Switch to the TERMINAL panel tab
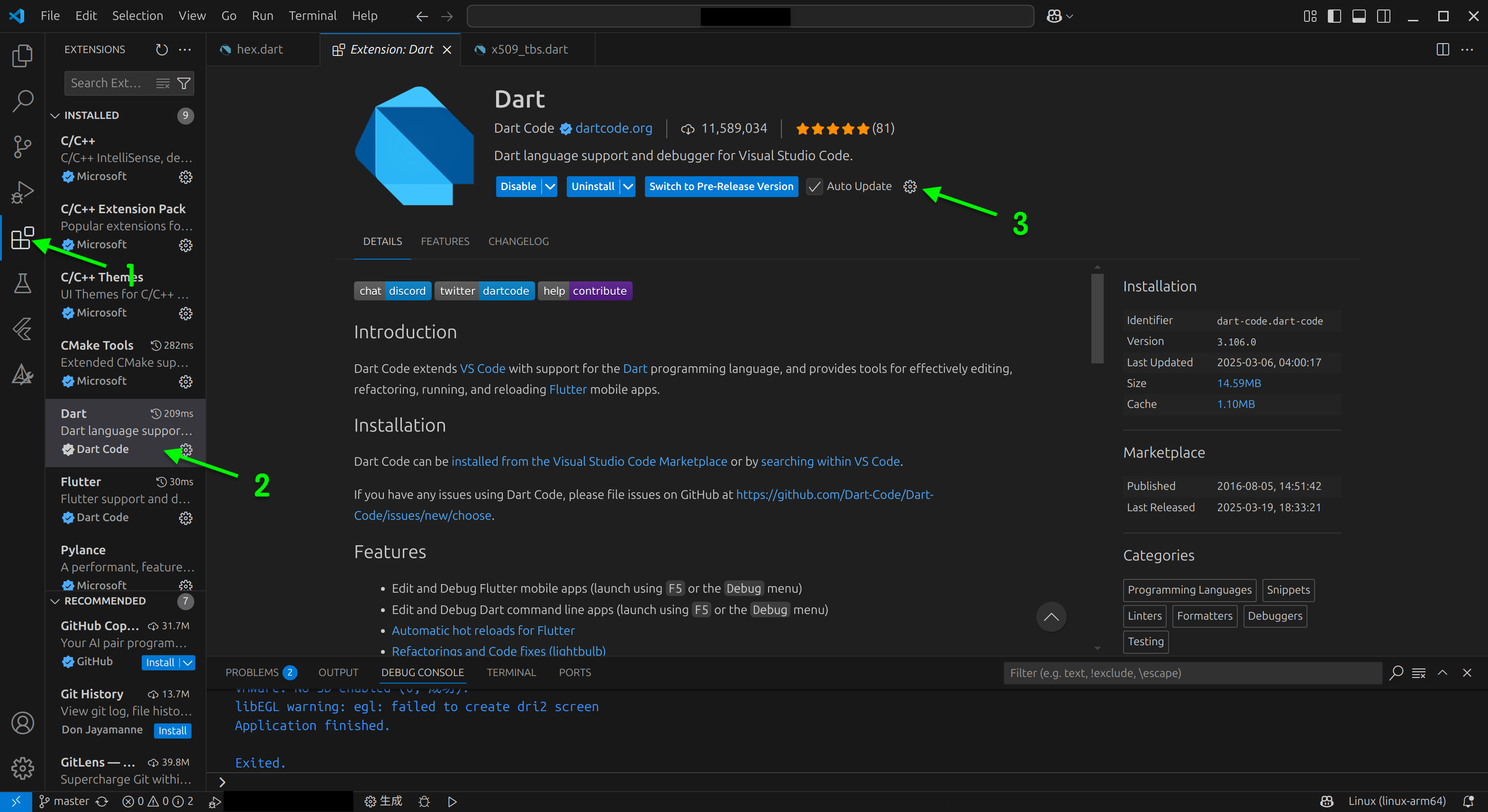This screenshot has height=812, width=1488. click(511, 673)
